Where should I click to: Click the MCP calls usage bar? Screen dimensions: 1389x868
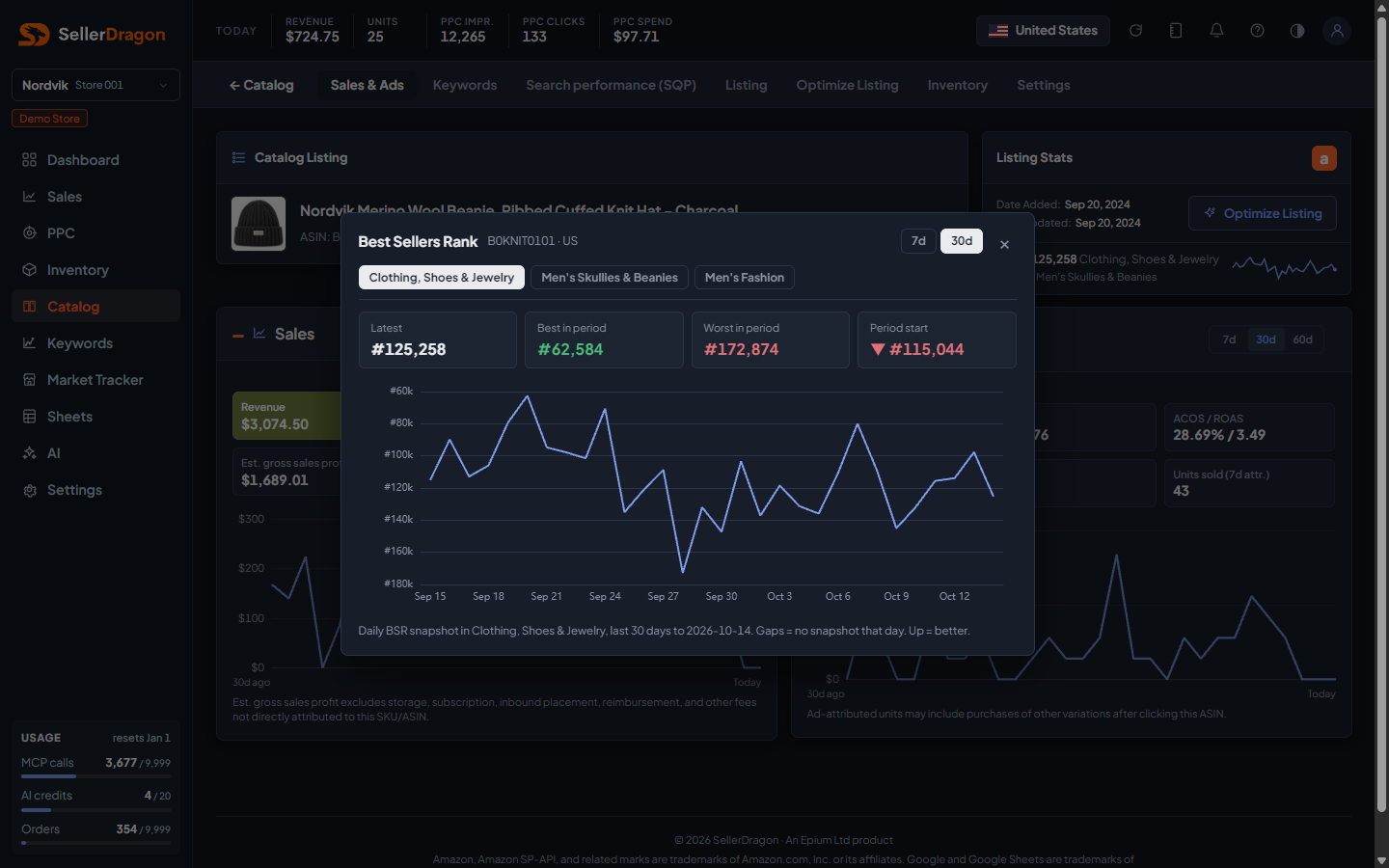pyautogui.click(x=95, y=776)
